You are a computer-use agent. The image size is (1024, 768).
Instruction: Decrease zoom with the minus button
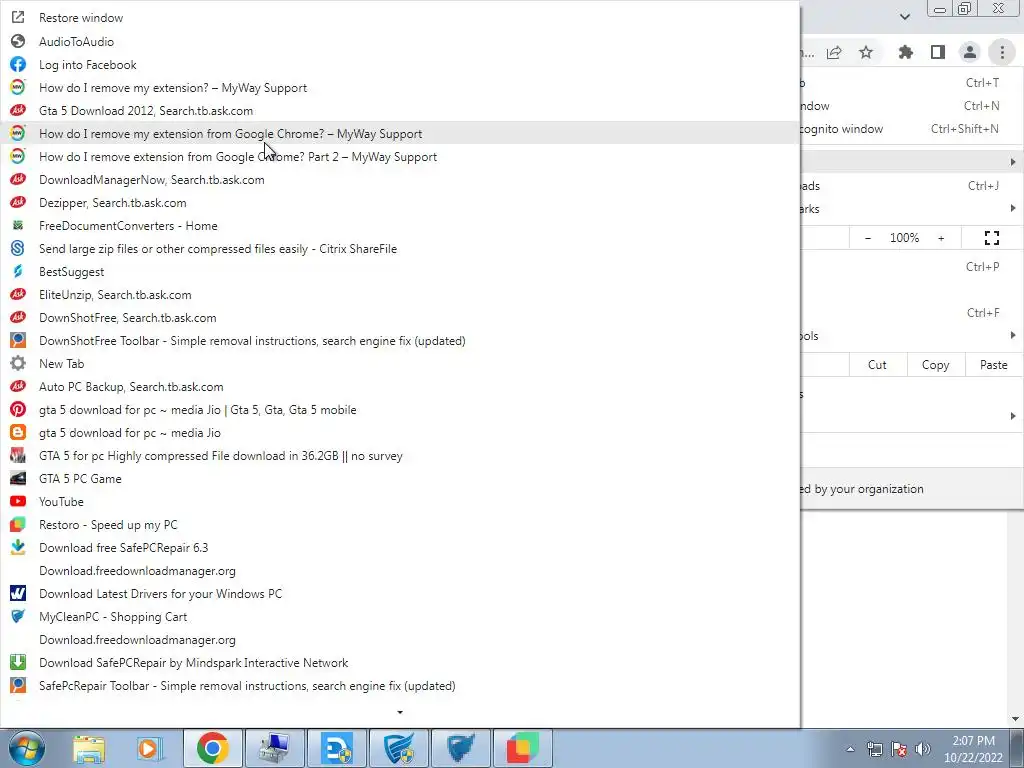click(x=868, y=238)
